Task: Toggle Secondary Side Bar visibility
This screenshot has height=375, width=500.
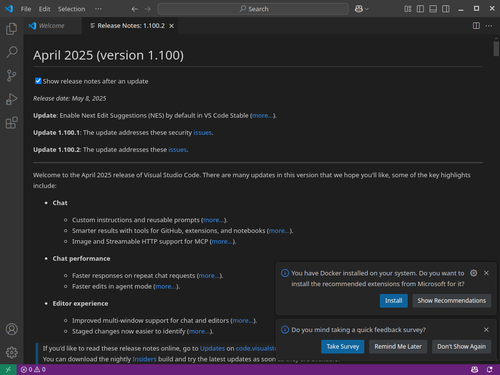Action: (446, 9)
